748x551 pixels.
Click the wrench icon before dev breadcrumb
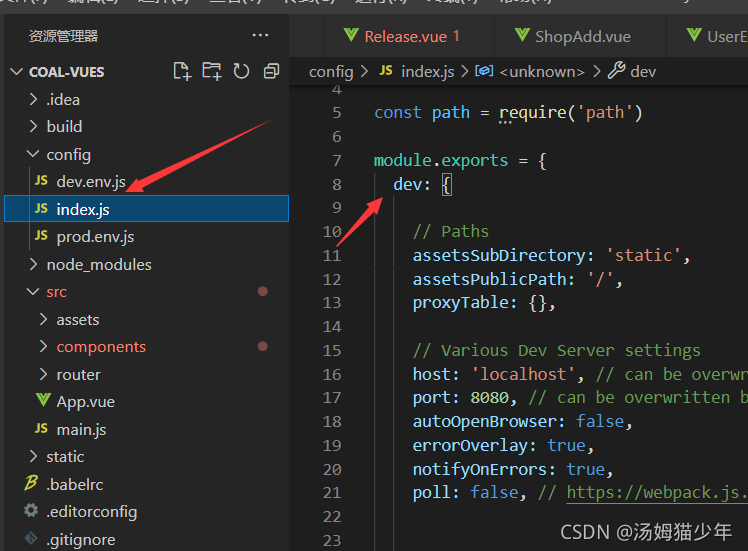tap(616, 71)
